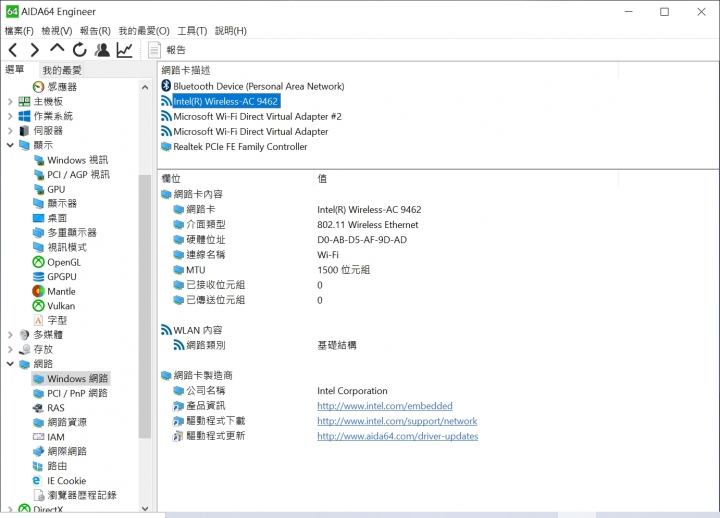Click the RAS icon in tree

[x=39, y=408]
